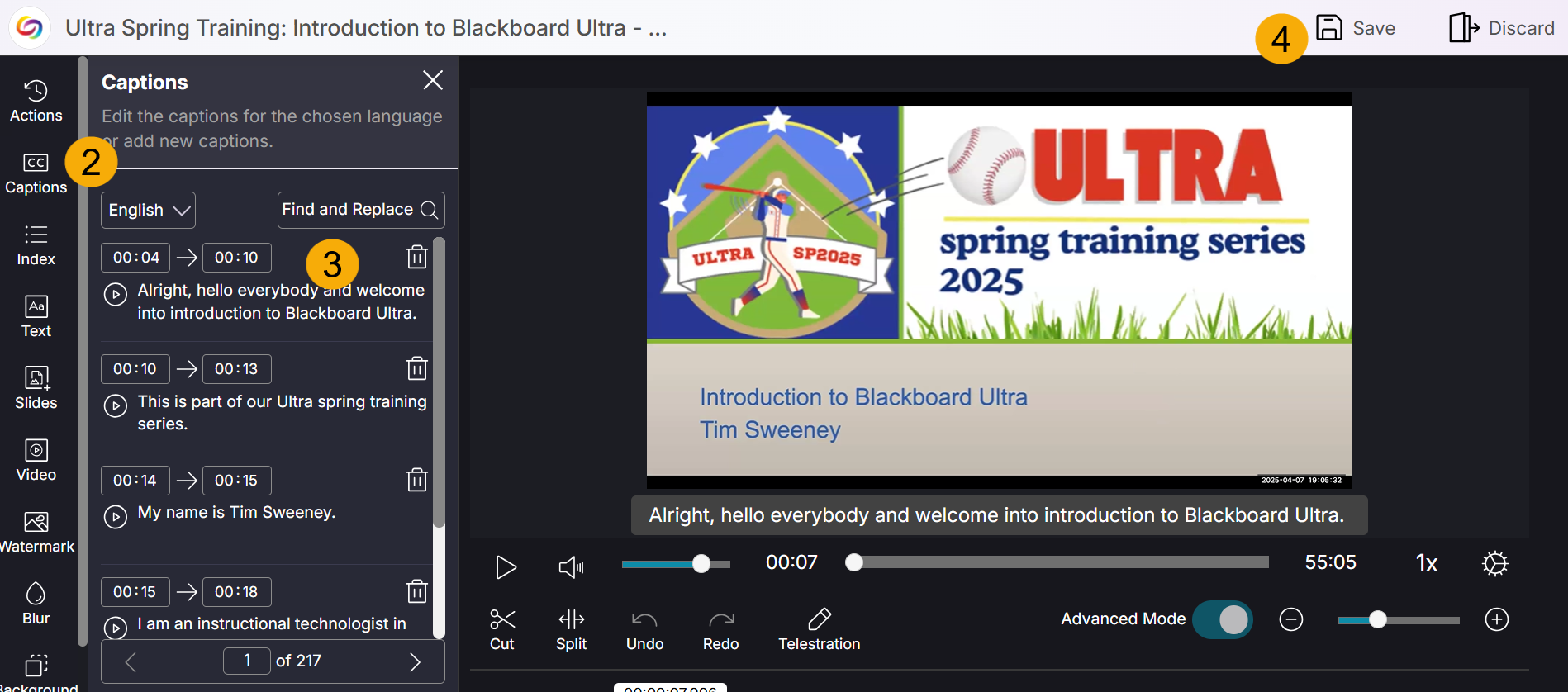Play caption 'This is part of our Ultra'
The image size is (1568, 692).
click(116, 405)
